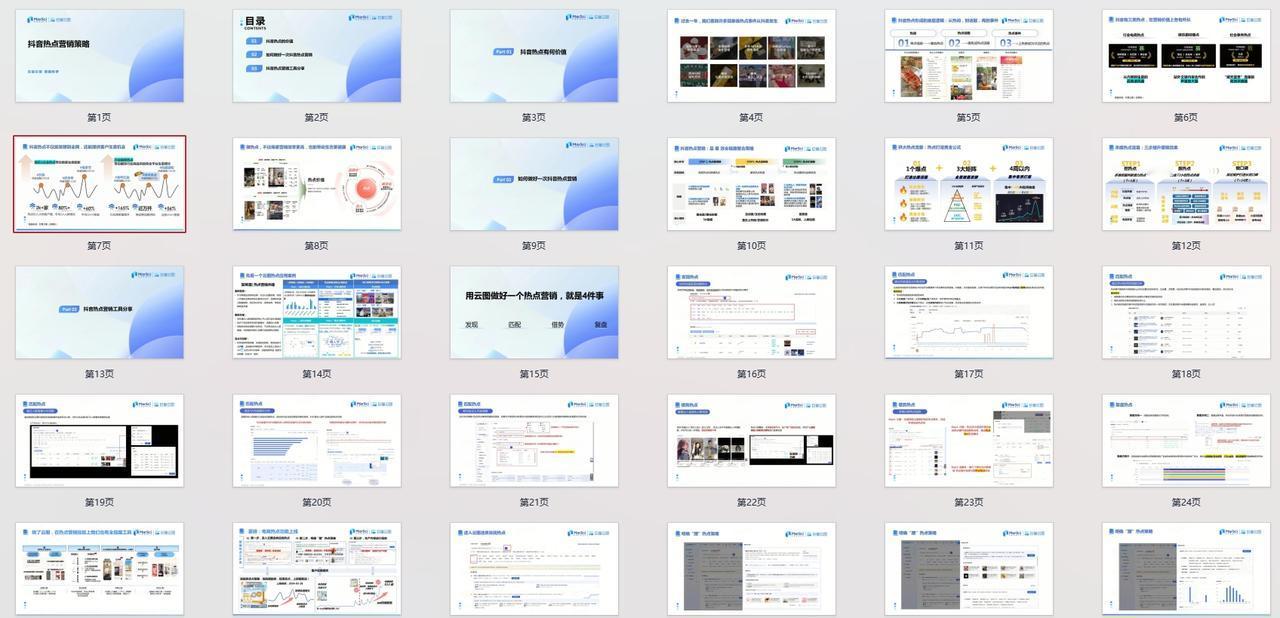Viewport: 1280px width, 618px height.
Task: Click the page label 第24页
Action: [1186, 503]
